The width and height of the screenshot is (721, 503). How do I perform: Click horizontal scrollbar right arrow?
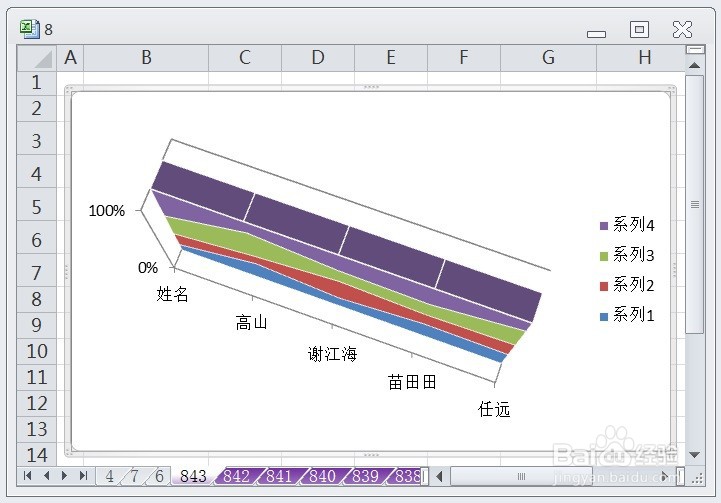point(664,476)
